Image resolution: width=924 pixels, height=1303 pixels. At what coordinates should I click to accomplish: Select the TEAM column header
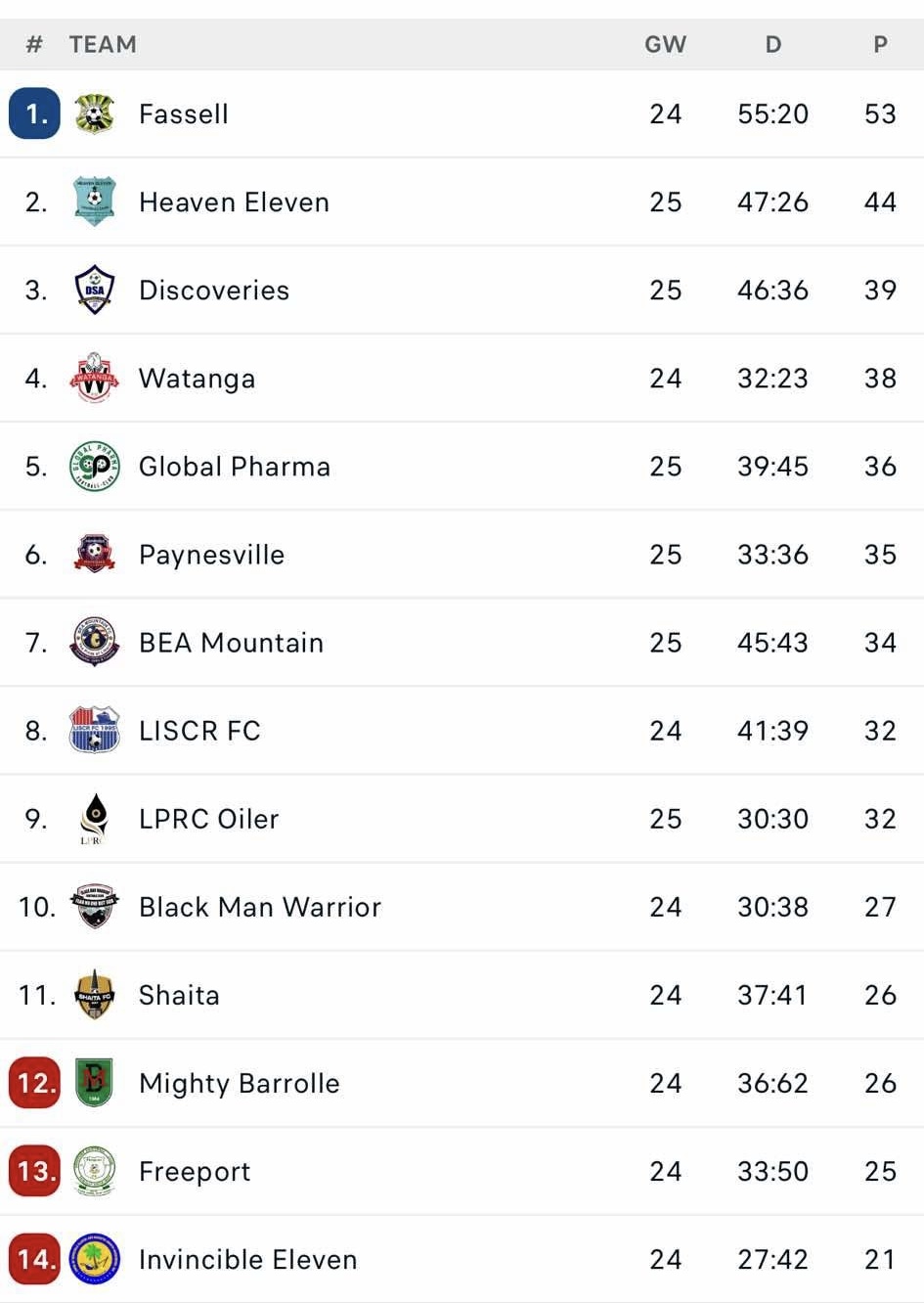pyautogui.click(x=103, y=44)
